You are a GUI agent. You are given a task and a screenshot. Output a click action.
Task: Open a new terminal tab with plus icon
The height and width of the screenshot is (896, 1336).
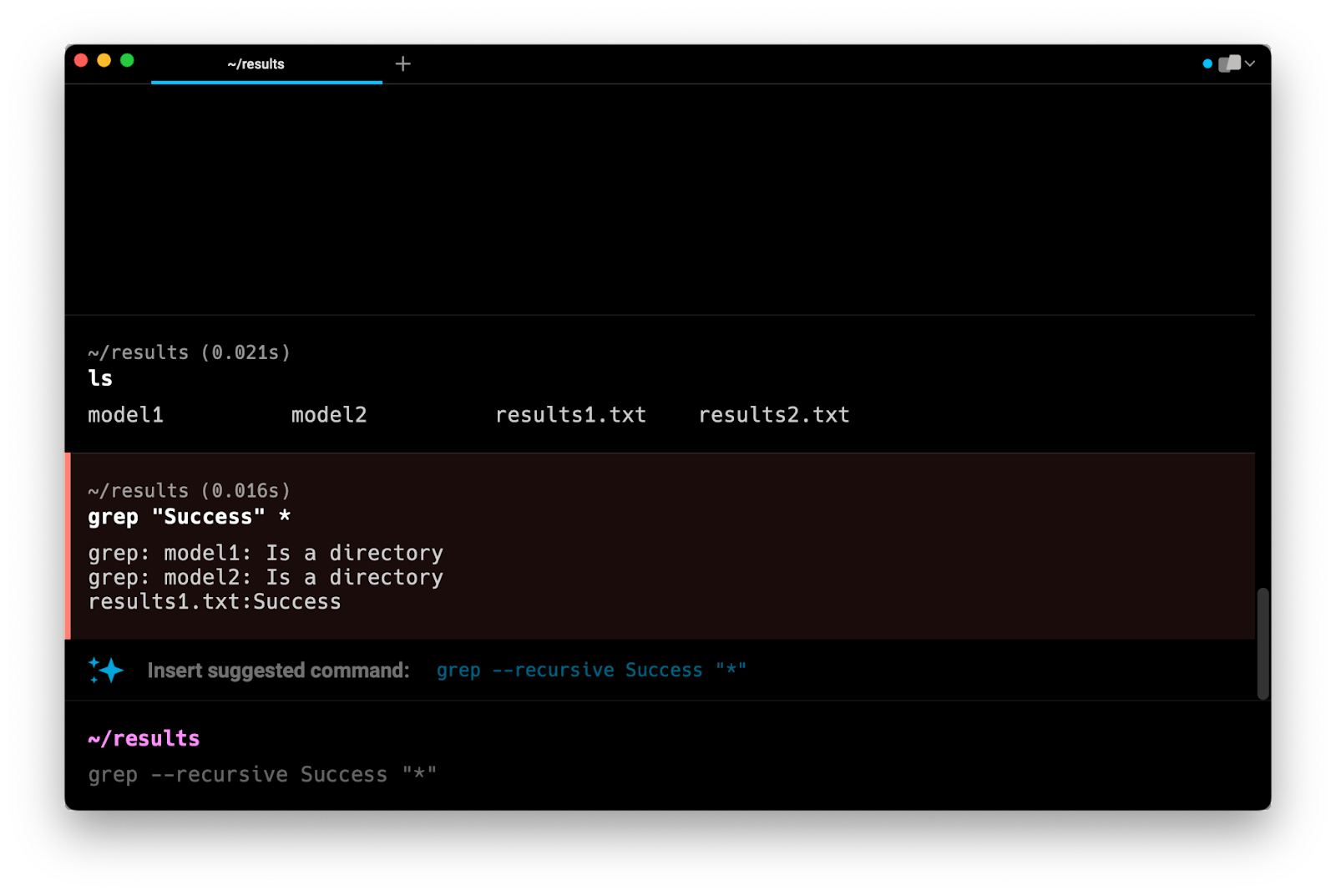point(402,64)
